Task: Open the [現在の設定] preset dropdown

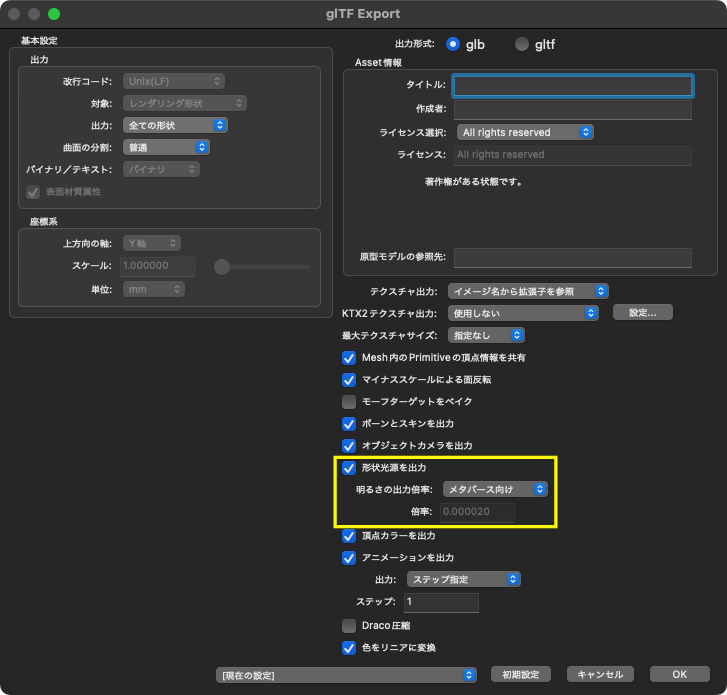Action: 346,675
